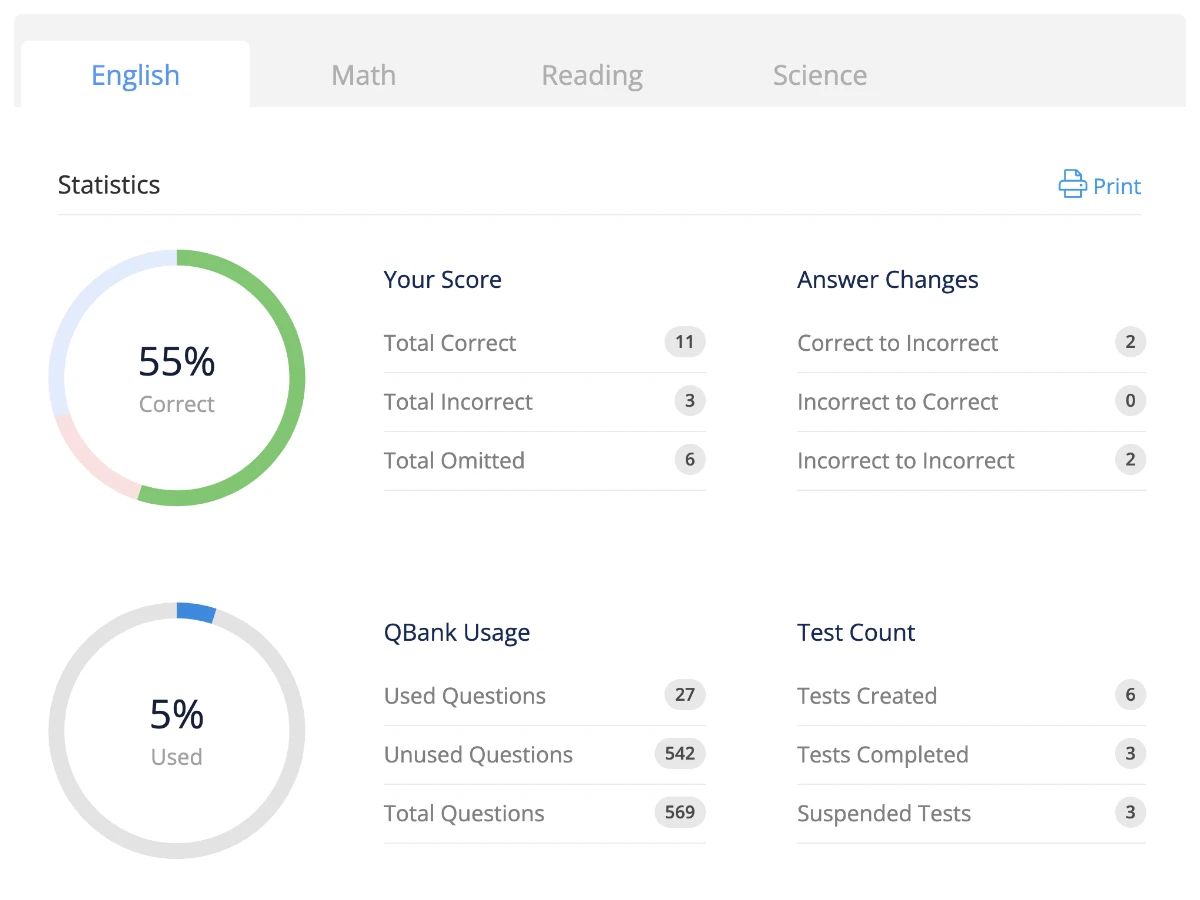Click the Total Omitted count badge
This screenshot has height=900, width=1200.
[x=690, y=460]
